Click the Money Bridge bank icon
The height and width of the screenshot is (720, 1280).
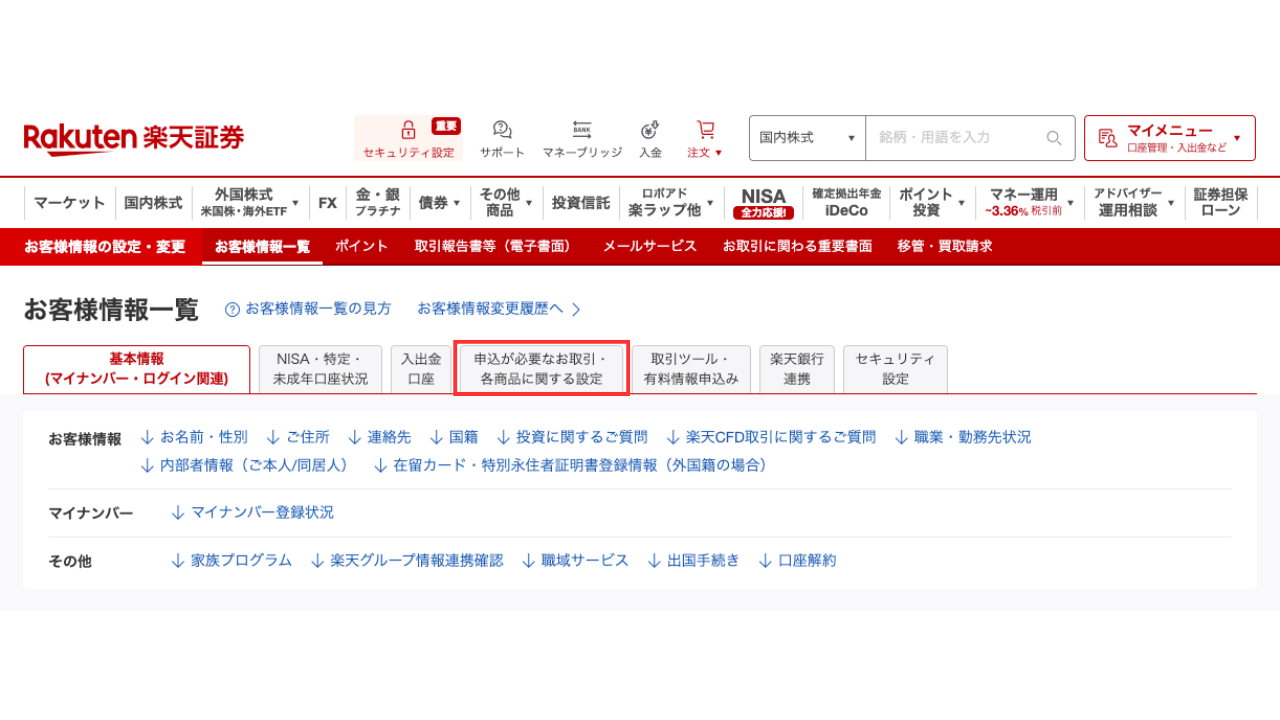click(582, 130)
